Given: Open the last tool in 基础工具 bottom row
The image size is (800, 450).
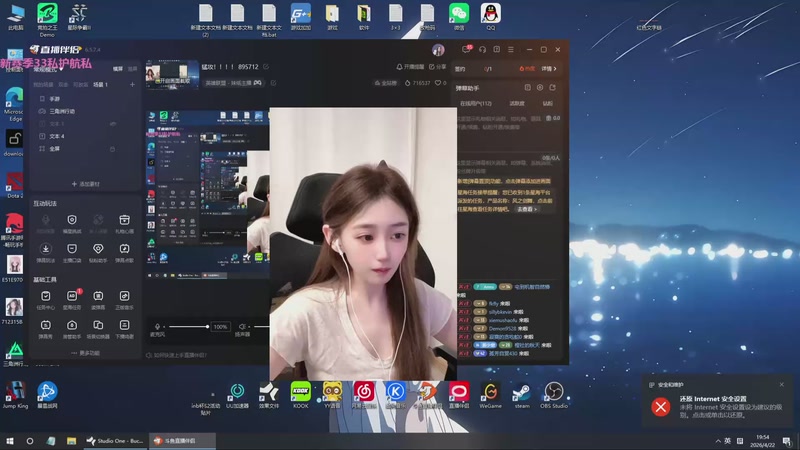Looking at the screenshot, I should pos(124,329).
